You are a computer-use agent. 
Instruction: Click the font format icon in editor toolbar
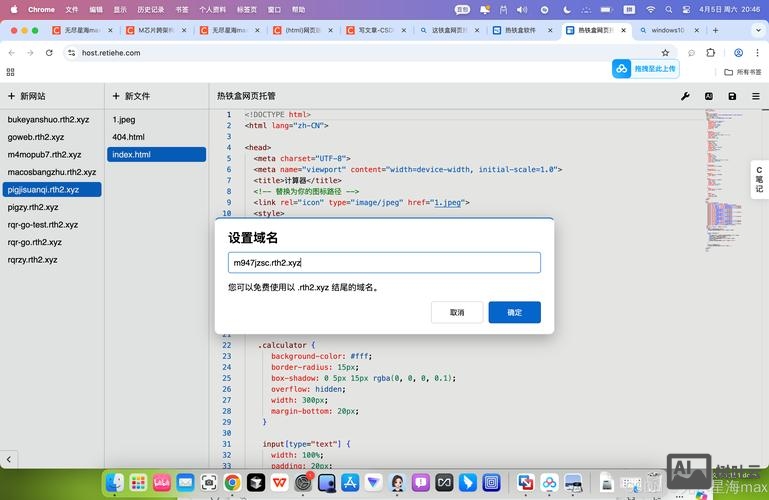click(x=709, y=96)
